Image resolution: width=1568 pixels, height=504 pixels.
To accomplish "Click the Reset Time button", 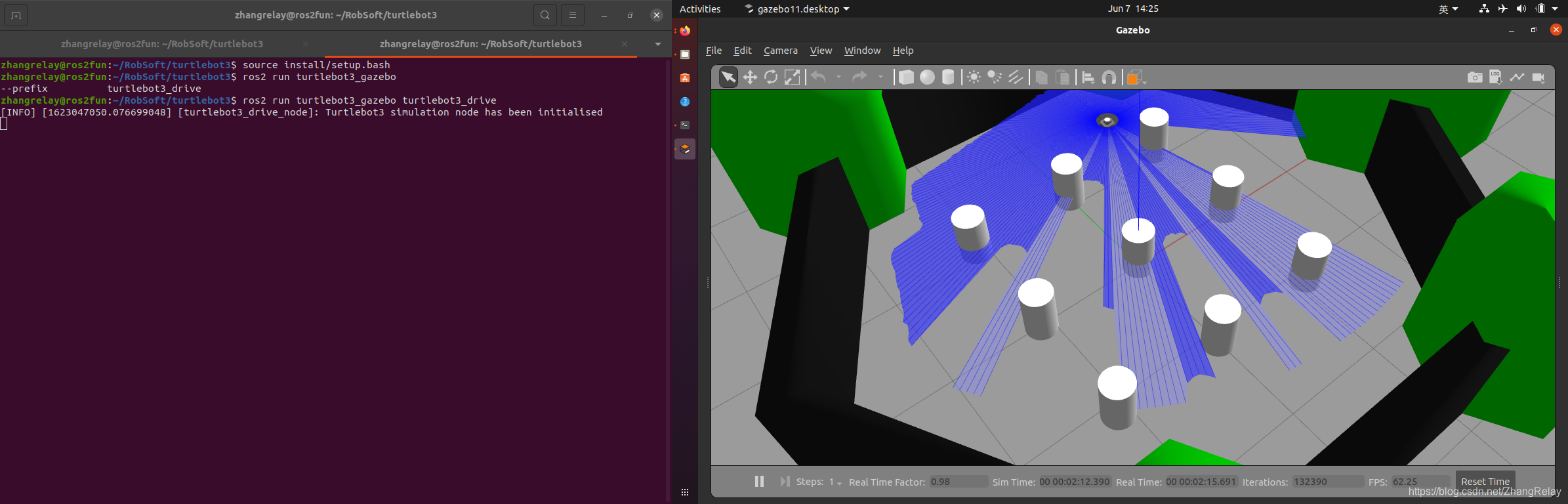I will 1485,481.
